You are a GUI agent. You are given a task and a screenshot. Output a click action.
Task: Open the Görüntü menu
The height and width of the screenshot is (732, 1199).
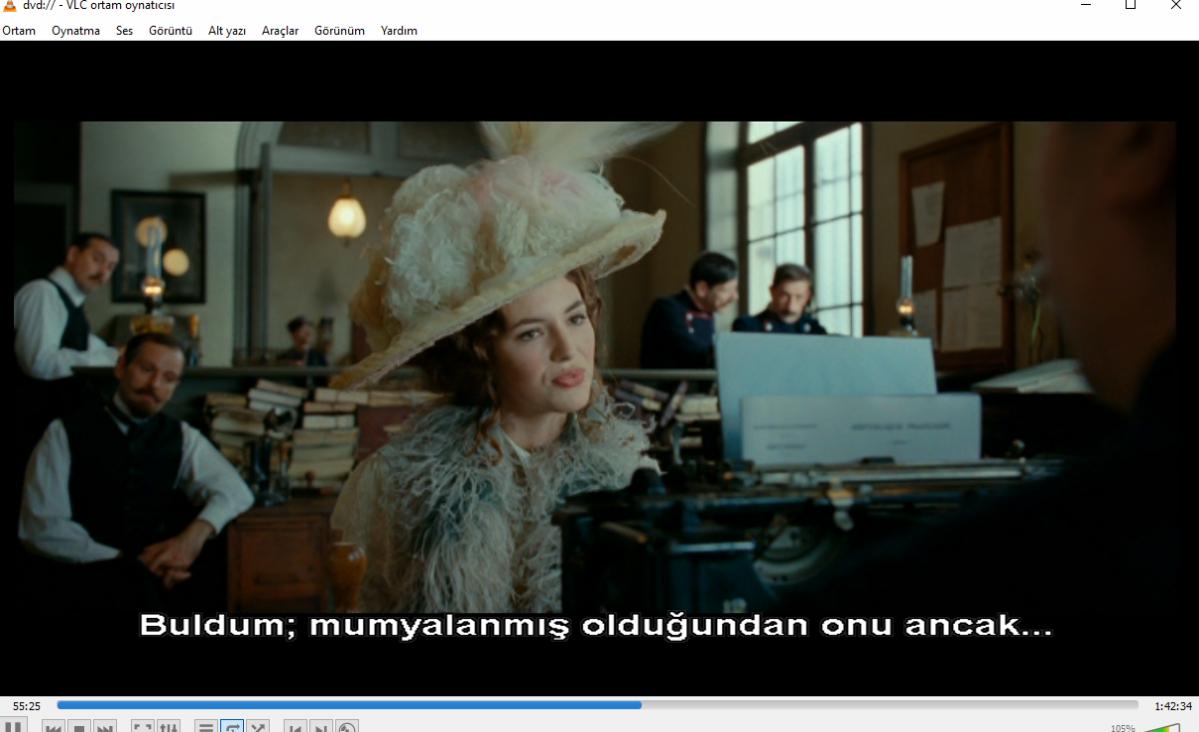pos(171,31)
